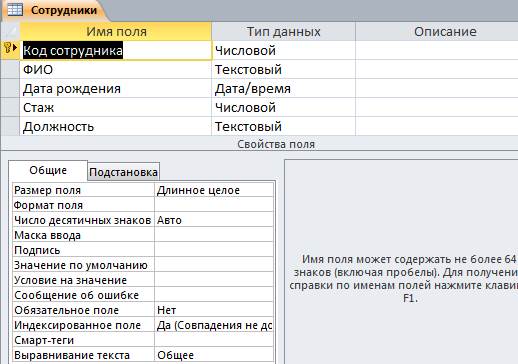Open data type dropdown for Стаж
The height and width of the screenshot is (364, 518).
(283, 108)
